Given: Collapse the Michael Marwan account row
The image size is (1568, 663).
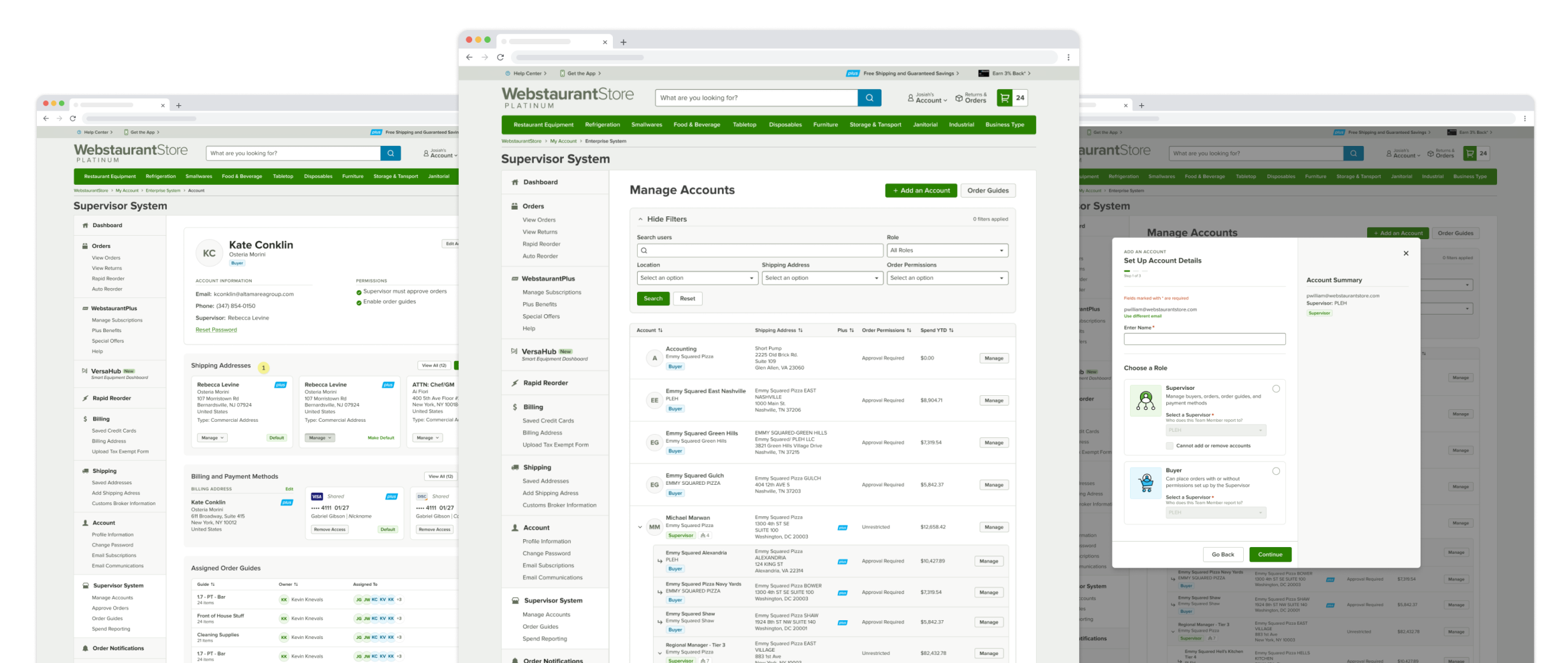Looking at the screenshot, I should (640, 527).
